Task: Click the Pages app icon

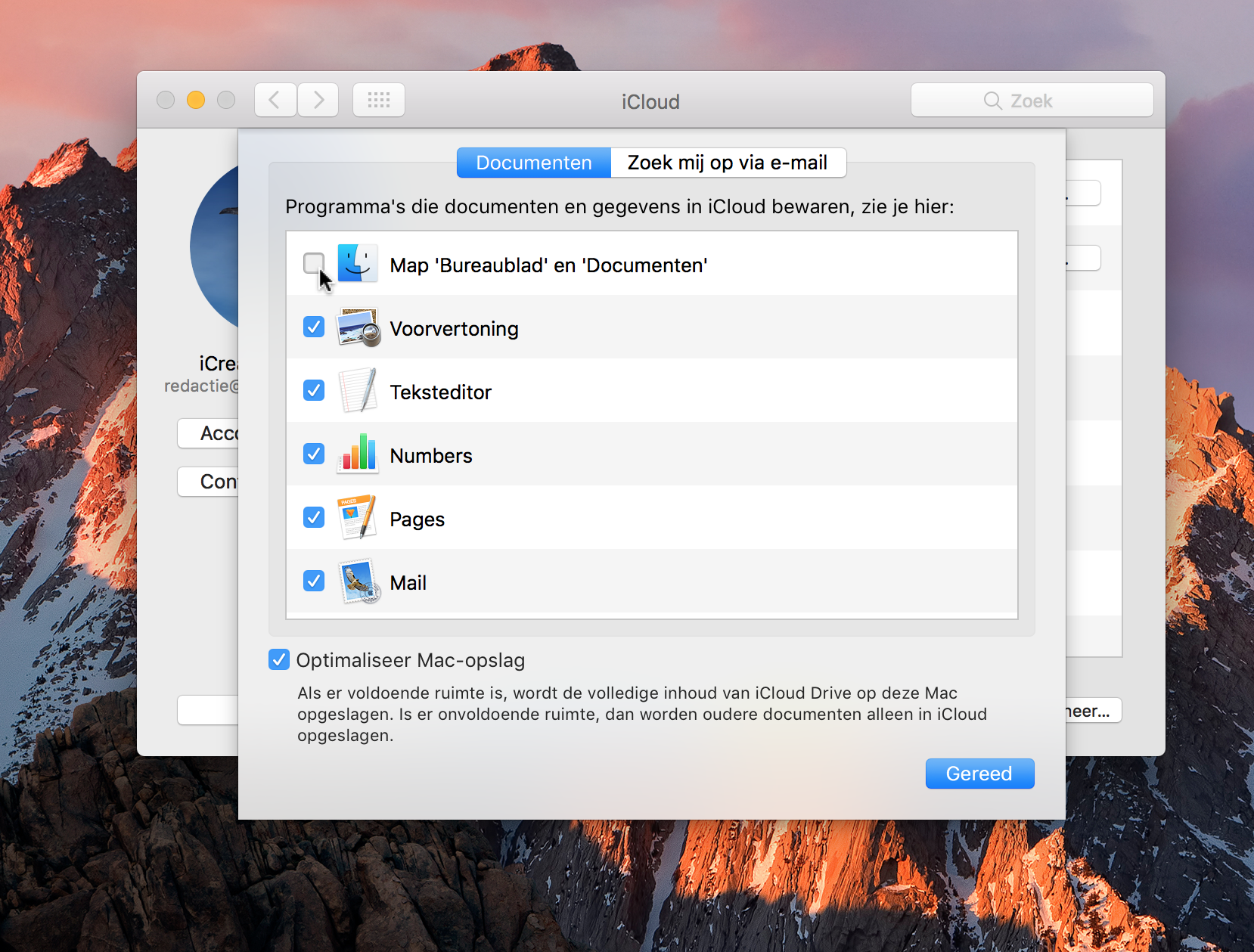Action: pyautogui.click(x=358, y=518)
